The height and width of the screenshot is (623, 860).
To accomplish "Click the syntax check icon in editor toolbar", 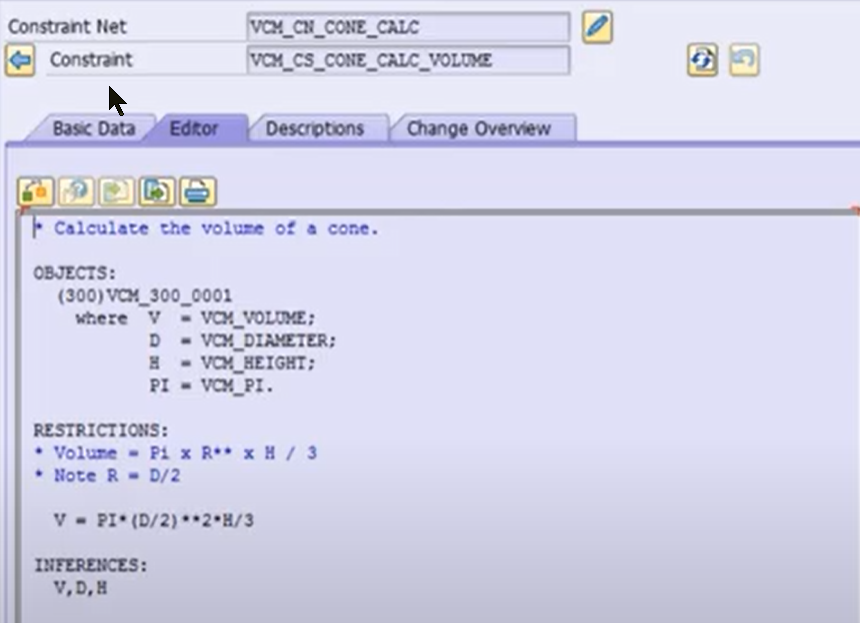I will tap(76, 192).
